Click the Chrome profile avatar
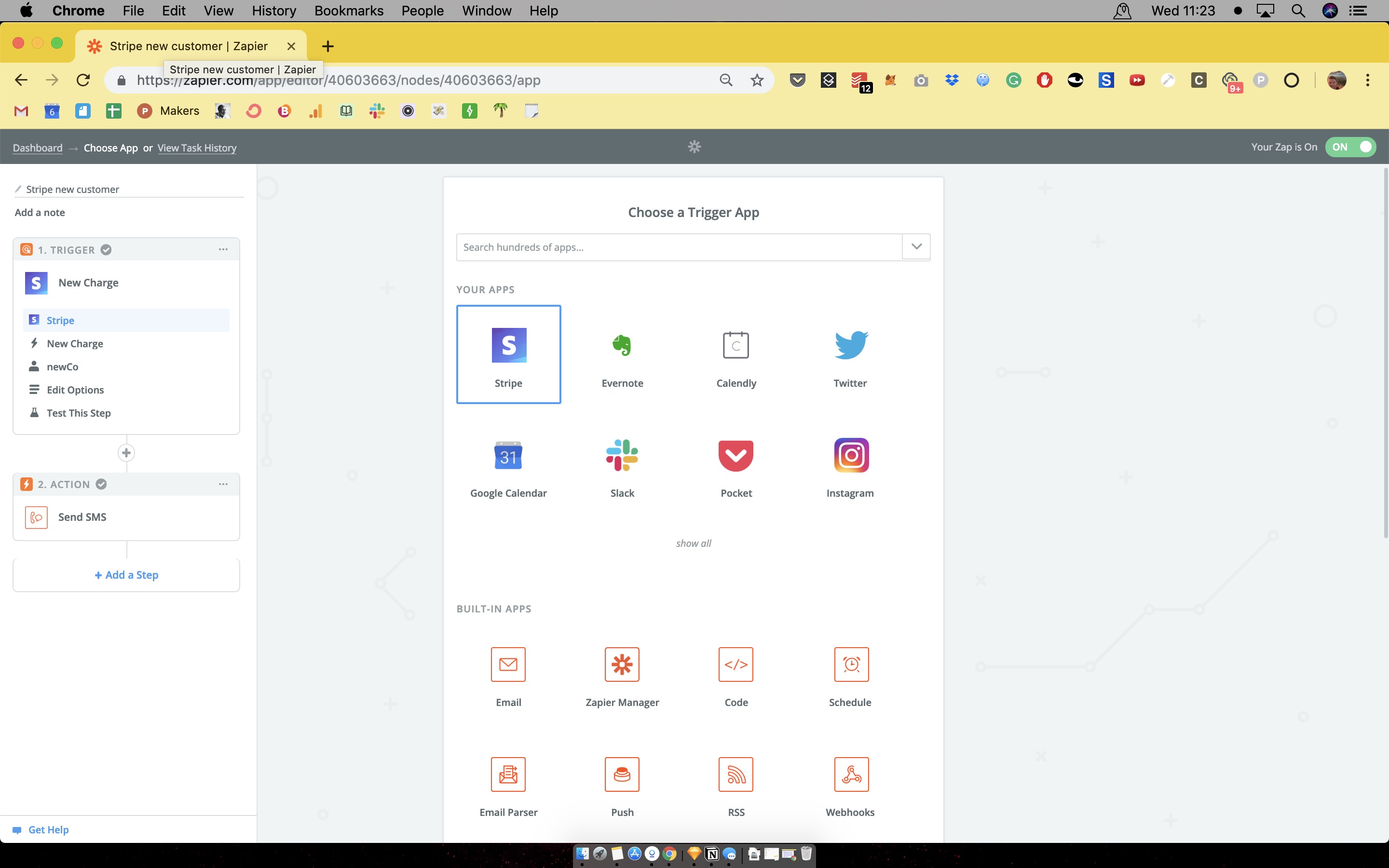 click(1337, 81)
